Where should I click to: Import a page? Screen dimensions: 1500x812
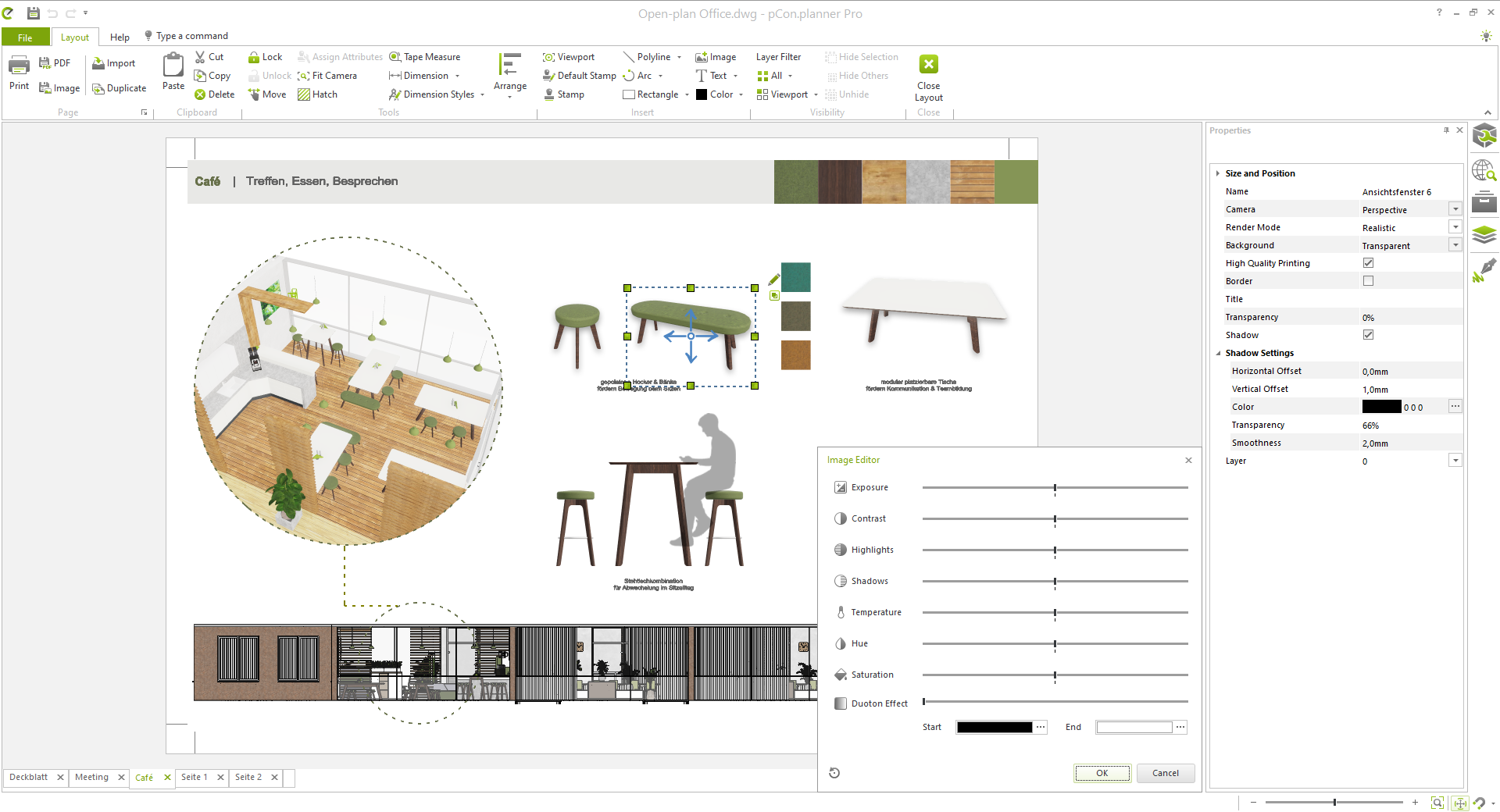113,63
